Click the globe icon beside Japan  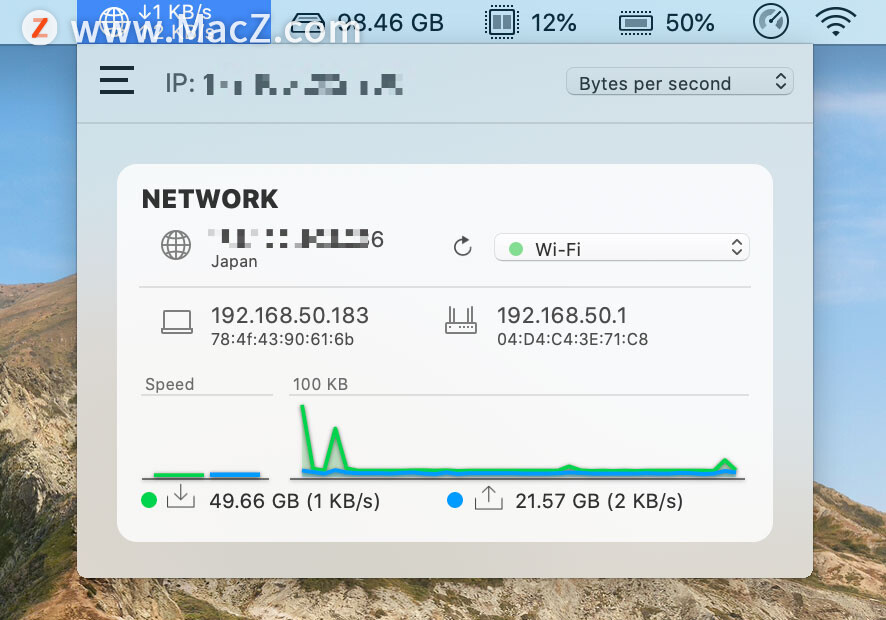[x=176, y=245]
